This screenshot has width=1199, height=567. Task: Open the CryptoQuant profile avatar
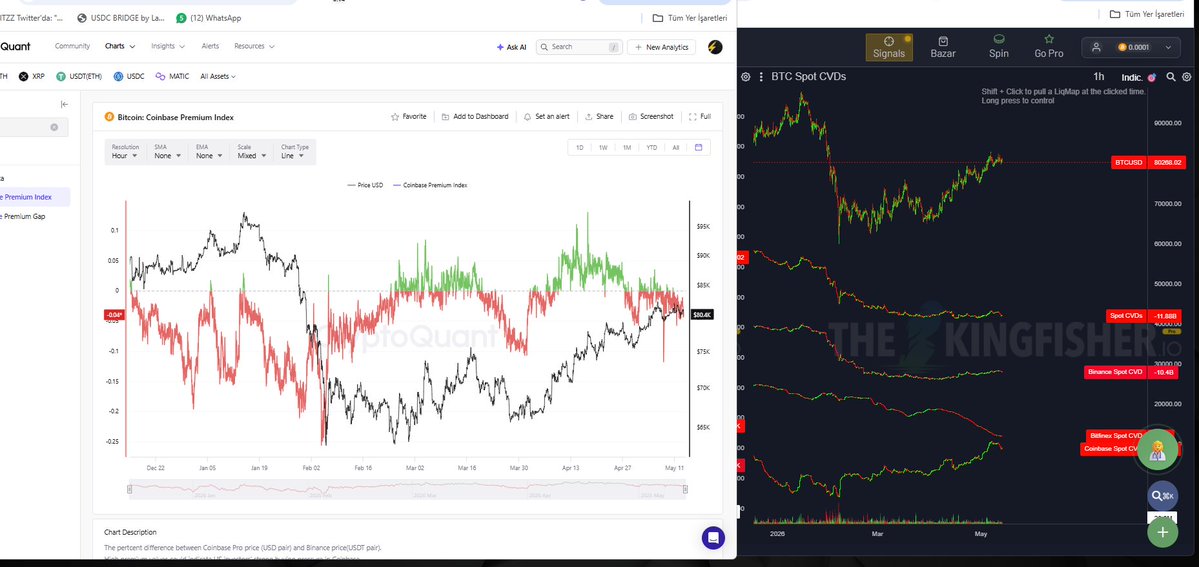coord(715,47)
